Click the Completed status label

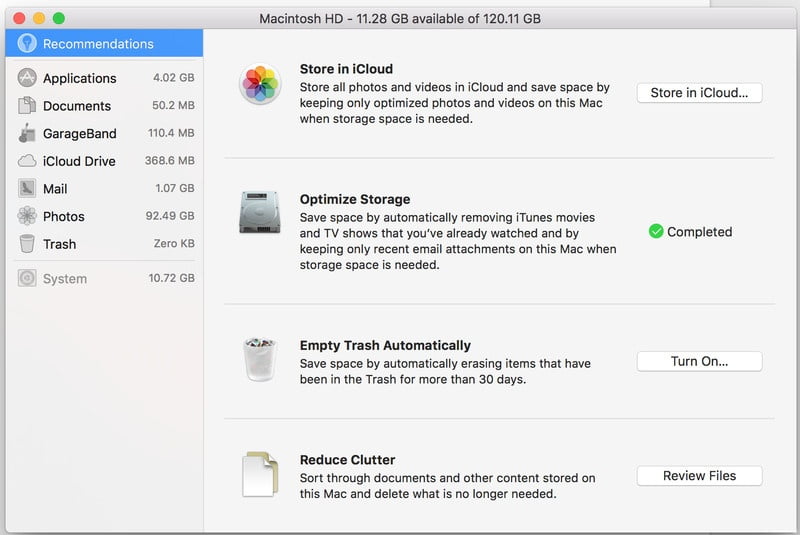699,232
